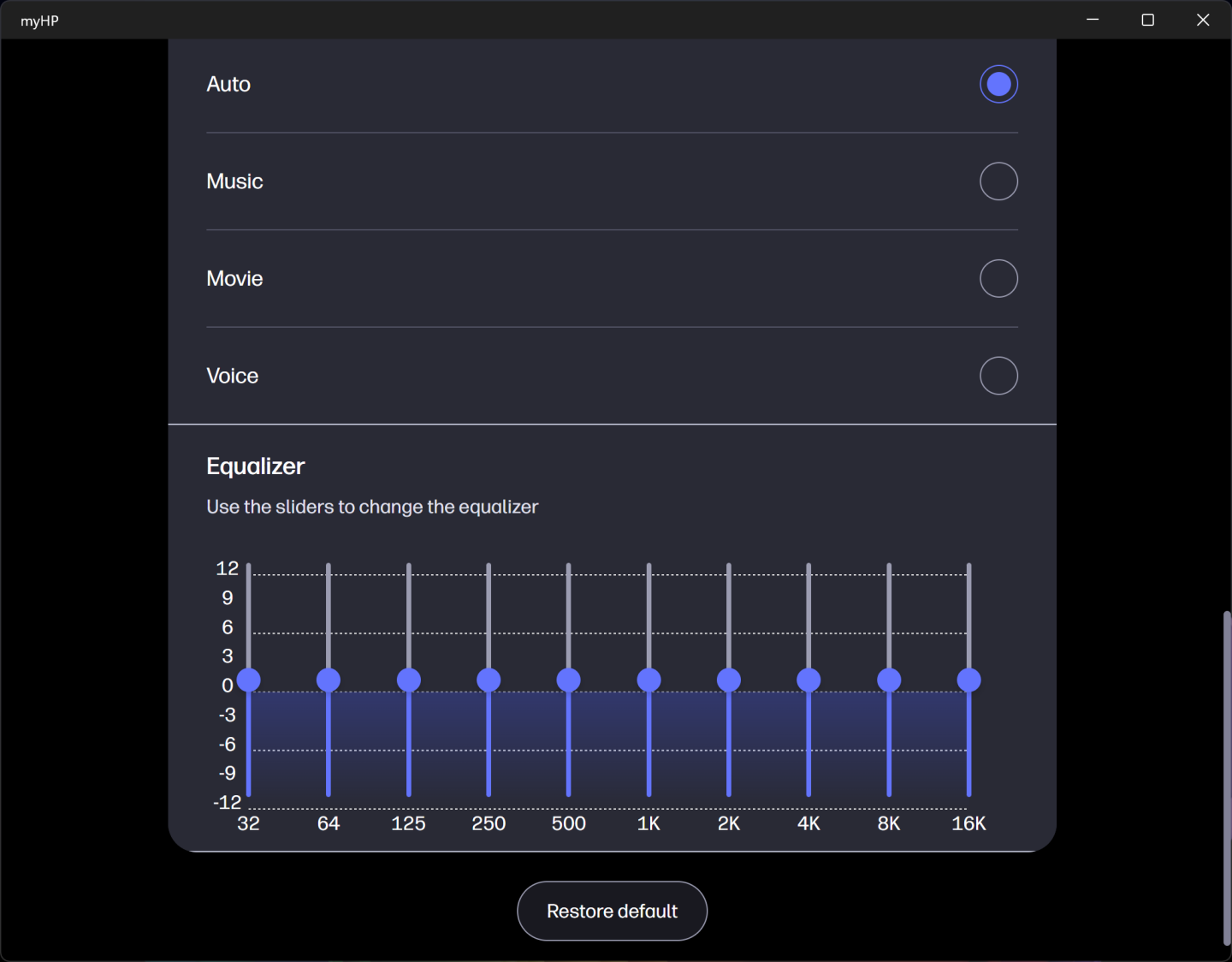Minimize the myHP window
This screenshot has width=1232, height=962.
point(1093,20)
